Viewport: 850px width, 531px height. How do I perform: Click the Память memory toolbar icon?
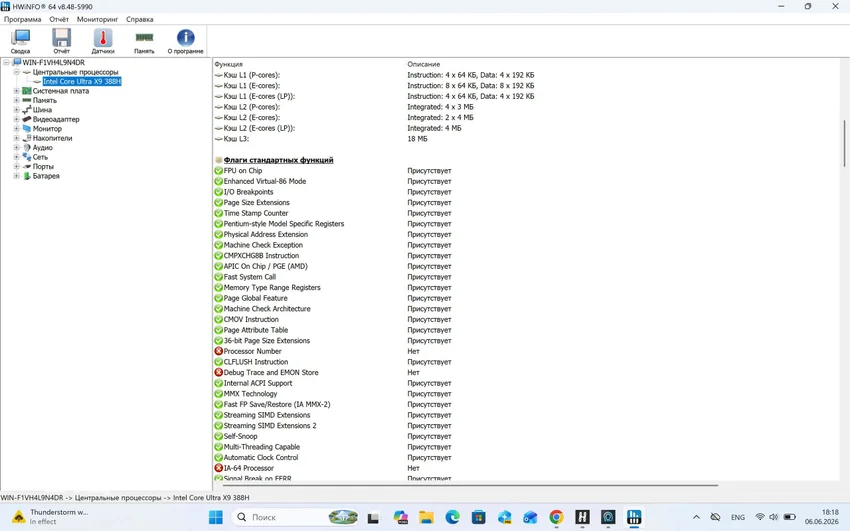(144, 41)
